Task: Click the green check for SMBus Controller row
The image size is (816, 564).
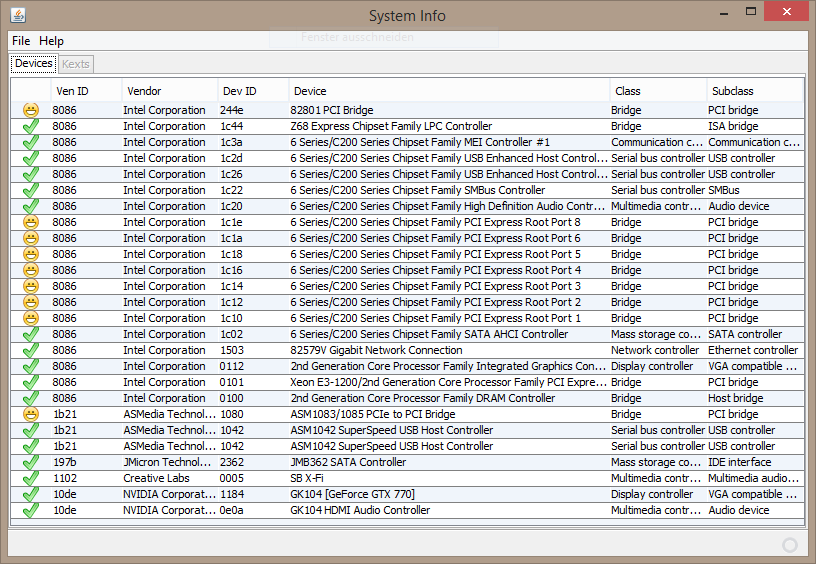Action: 31,190
